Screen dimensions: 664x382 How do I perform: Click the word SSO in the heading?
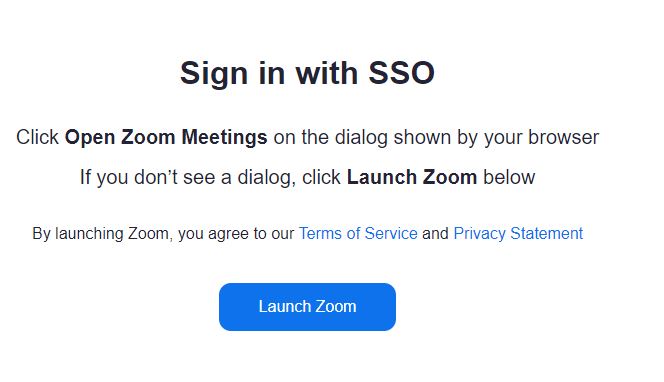(401, 73)
